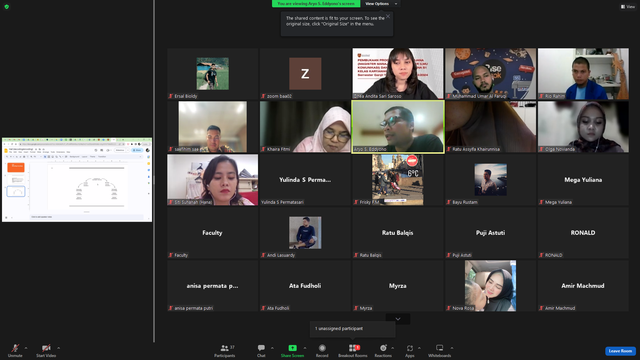The image size is (640, 360).
Task: Click the Mega Yuliana participant tile
Action: (x=583, y=180)
